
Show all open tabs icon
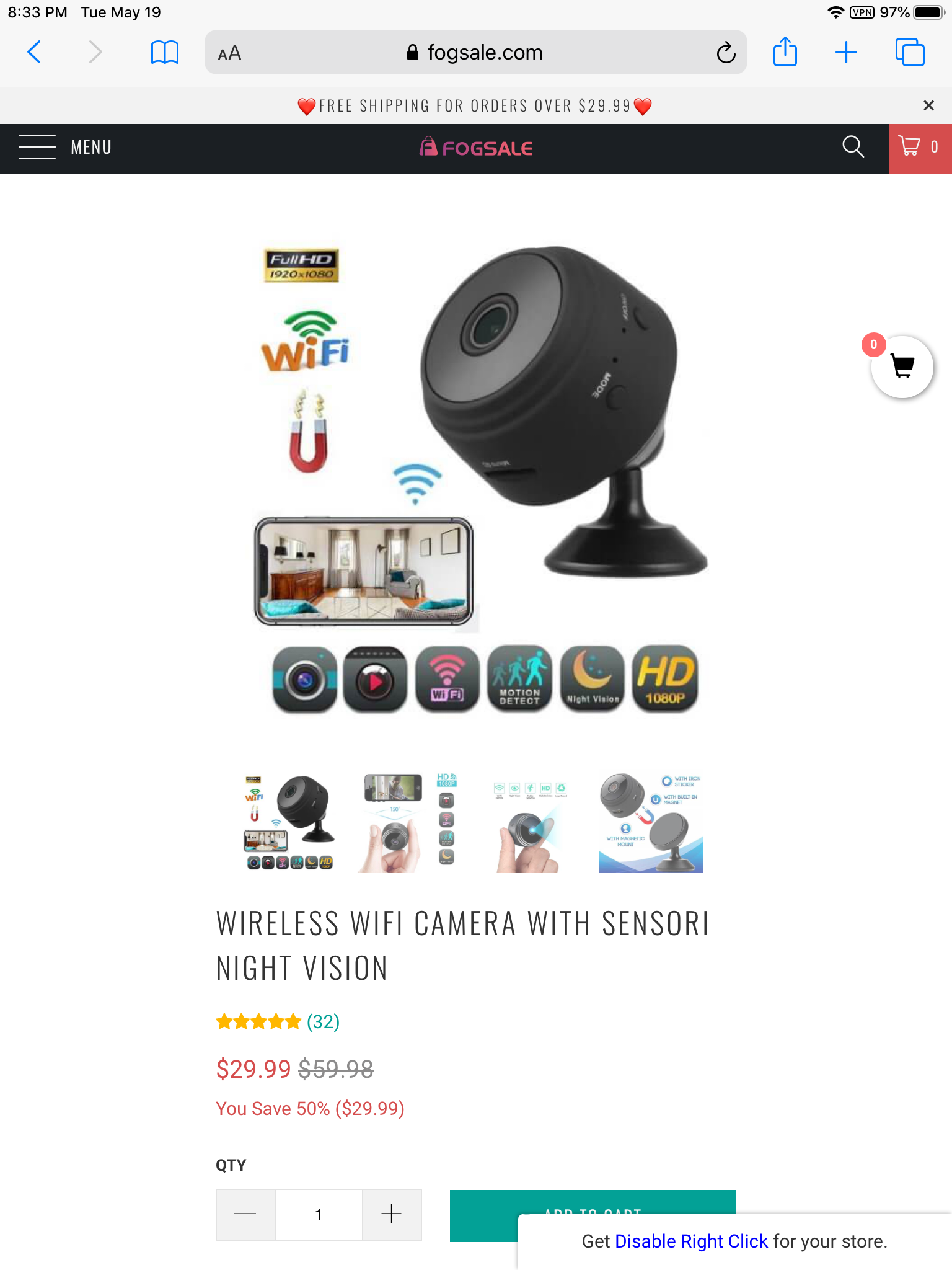click(x=910, y=52)
